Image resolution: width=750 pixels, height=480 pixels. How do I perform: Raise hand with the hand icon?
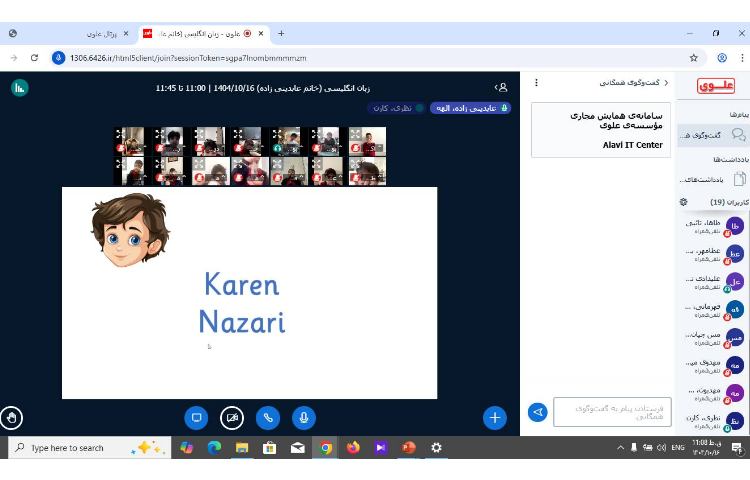(12, 417)
